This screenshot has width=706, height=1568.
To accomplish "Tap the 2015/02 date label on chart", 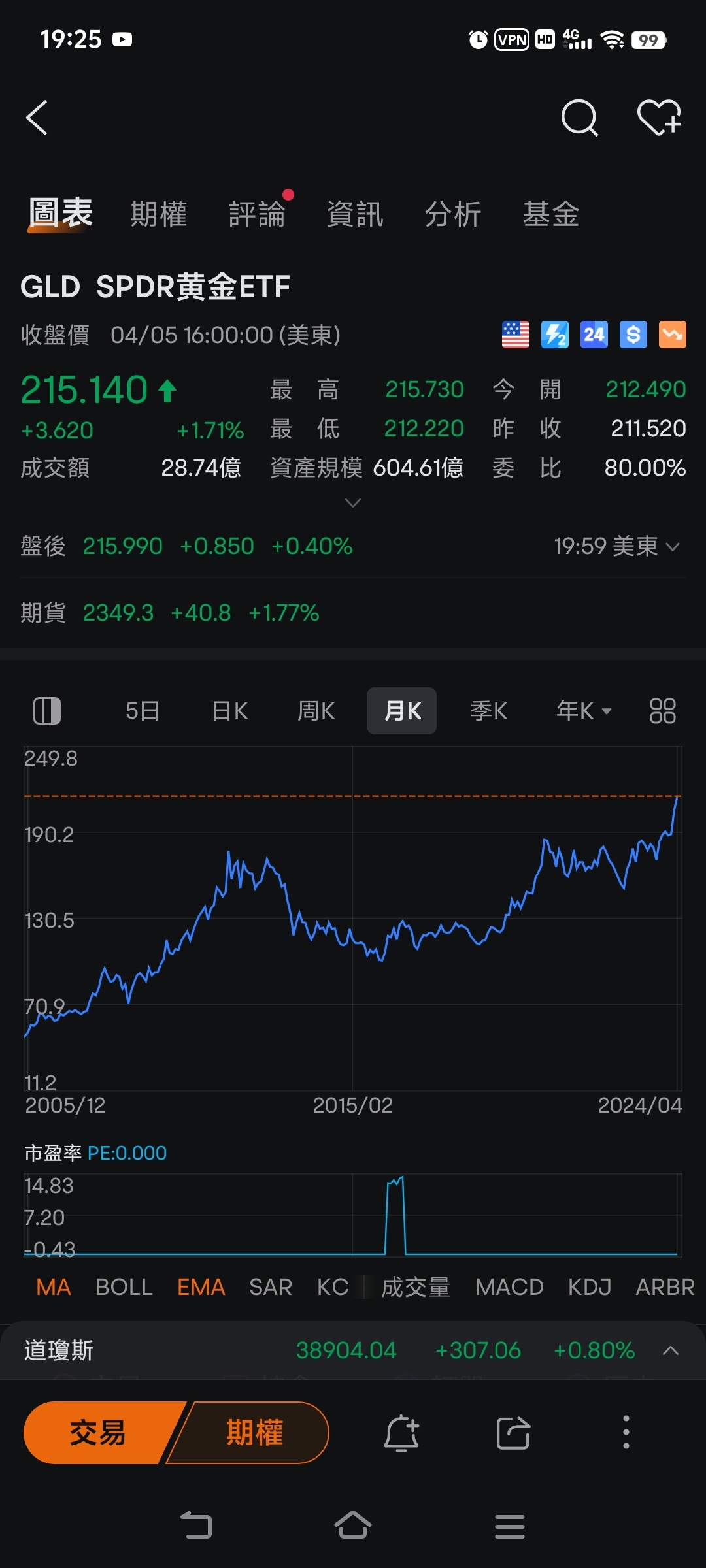I will pos(353,1105).
